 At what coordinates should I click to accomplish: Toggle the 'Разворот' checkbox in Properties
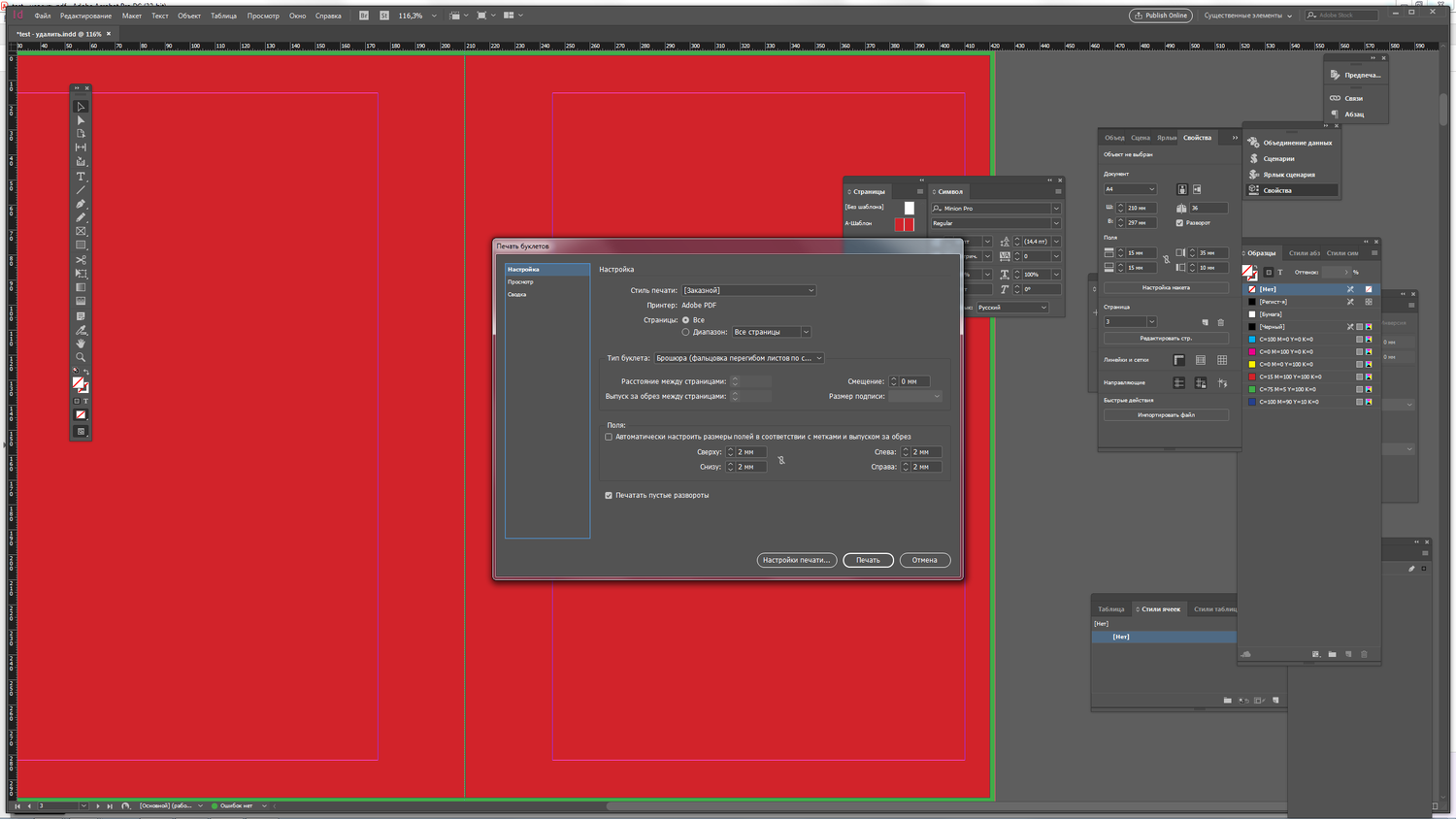point(1179,223)
